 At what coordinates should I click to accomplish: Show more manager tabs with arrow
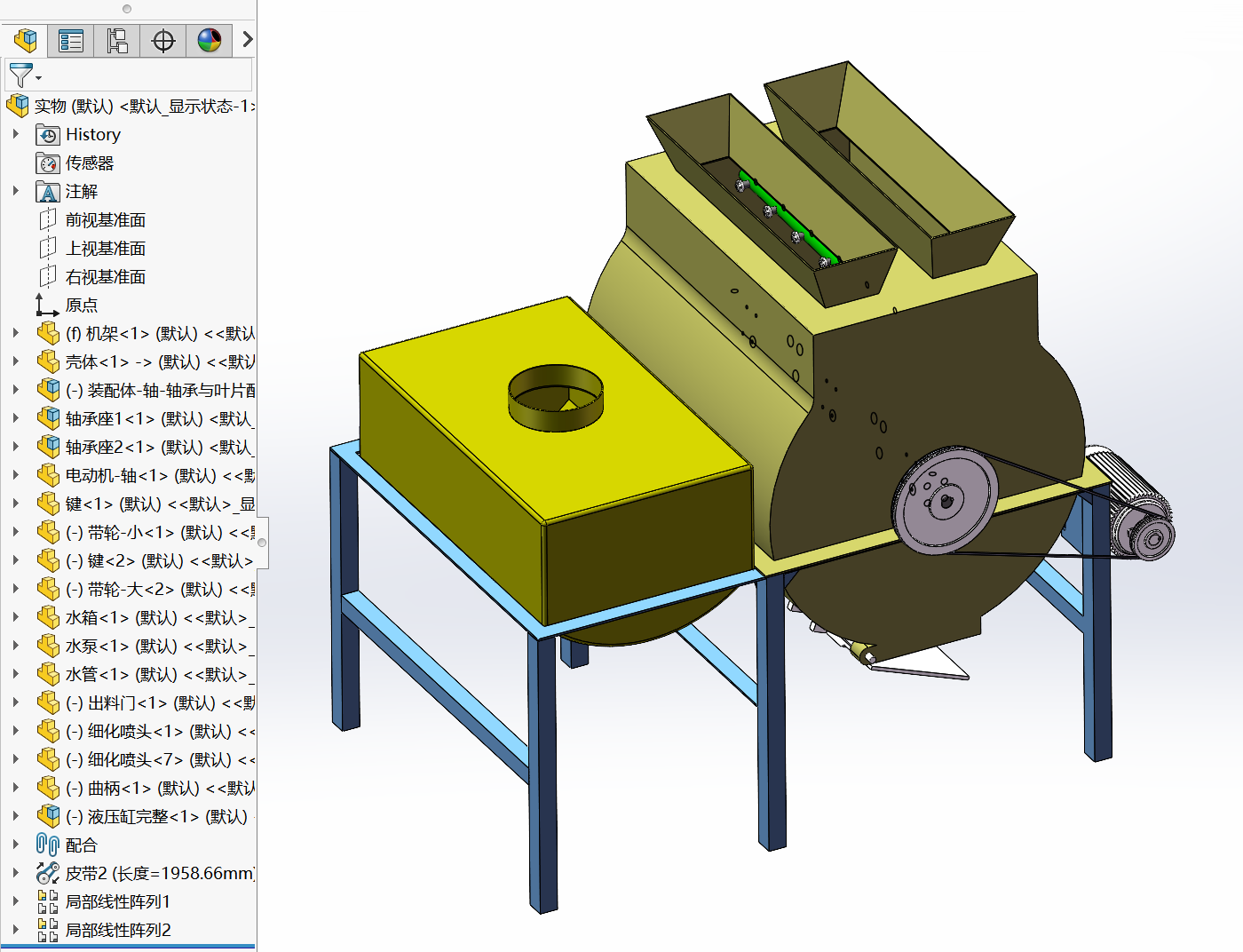(x=248, y=40)
